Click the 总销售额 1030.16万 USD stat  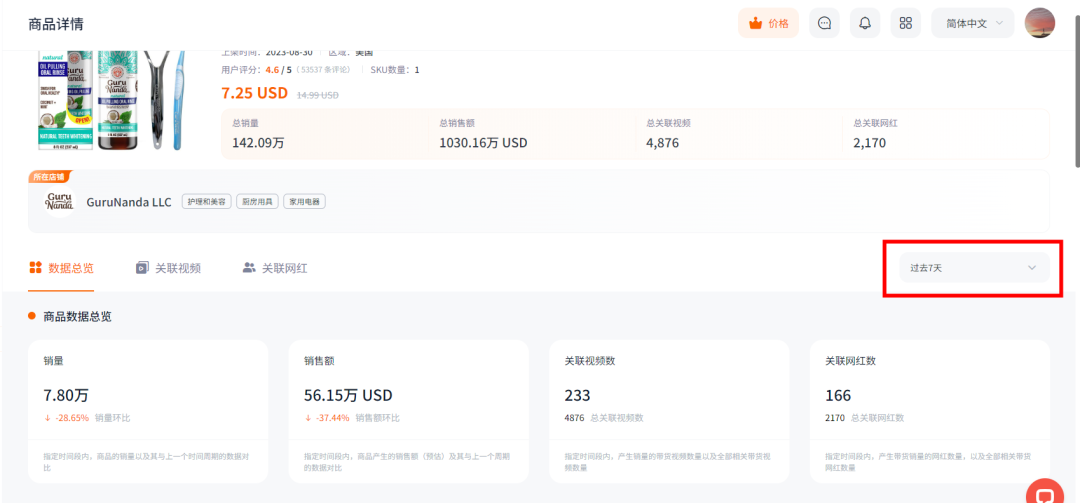click(x=483, y=134)
